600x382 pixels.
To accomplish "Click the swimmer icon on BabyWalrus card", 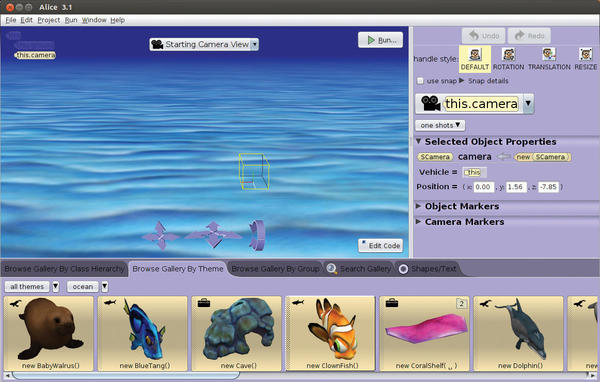I will [x=15, y=304].
